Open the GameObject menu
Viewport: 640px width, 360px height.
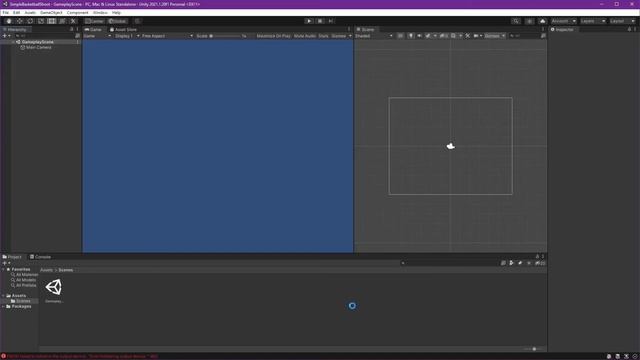[51, 13]
